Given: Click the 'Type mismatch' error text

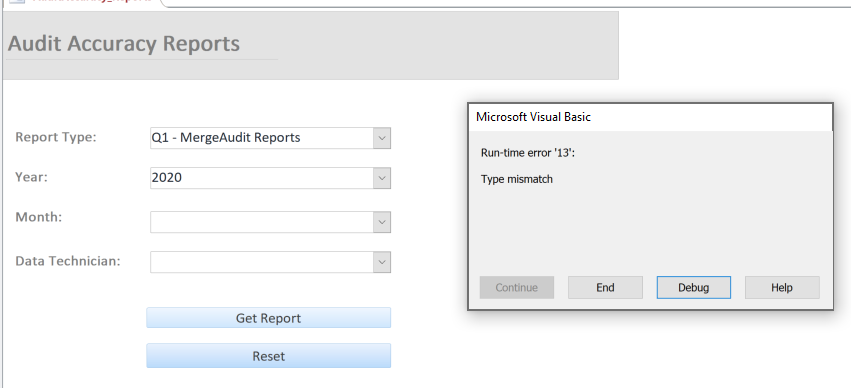Looking at the screenshot, I should pos(517,179).
